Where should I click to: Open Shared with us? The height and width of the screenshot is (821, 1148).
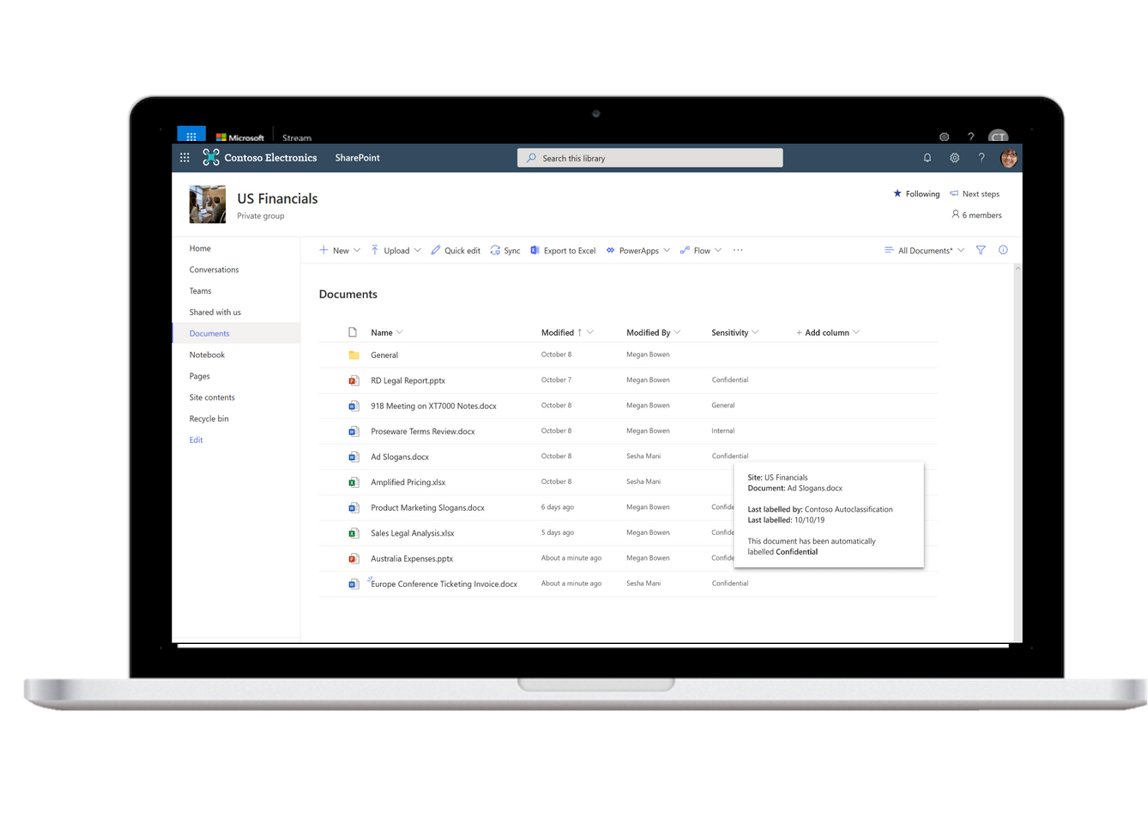pos(215,312)
